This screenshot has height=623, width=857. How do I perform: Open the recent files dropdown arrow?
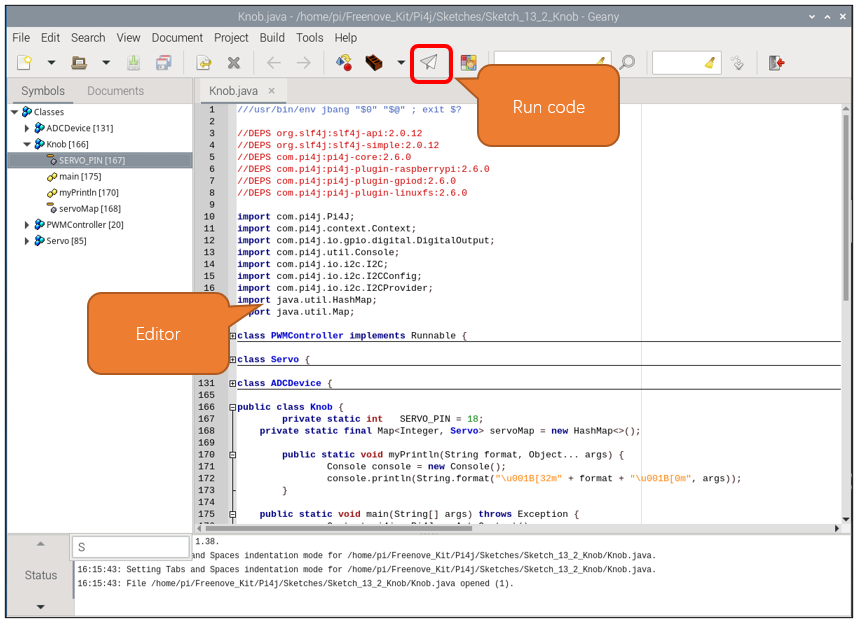[106, 63]
